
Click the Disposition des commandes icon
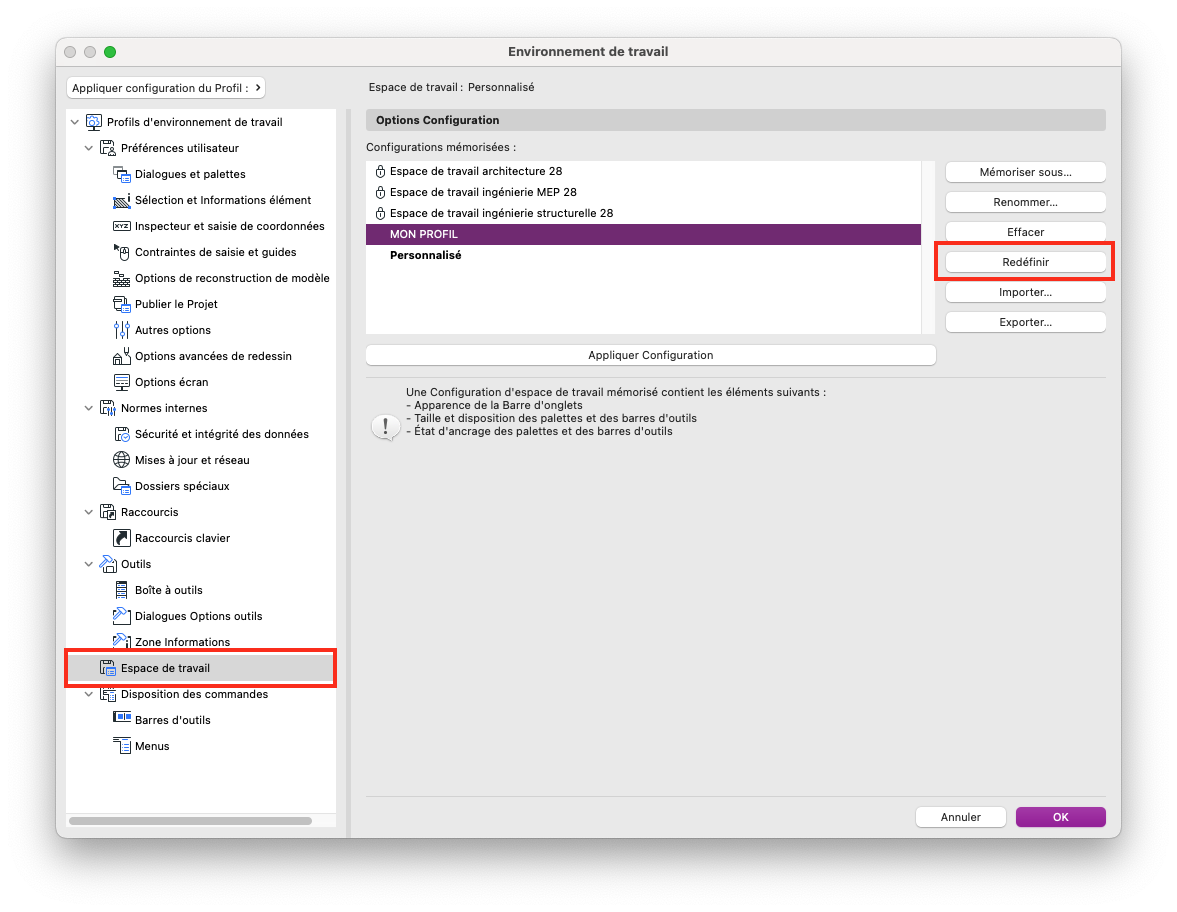pyautogui.click(x=108, y=694)
